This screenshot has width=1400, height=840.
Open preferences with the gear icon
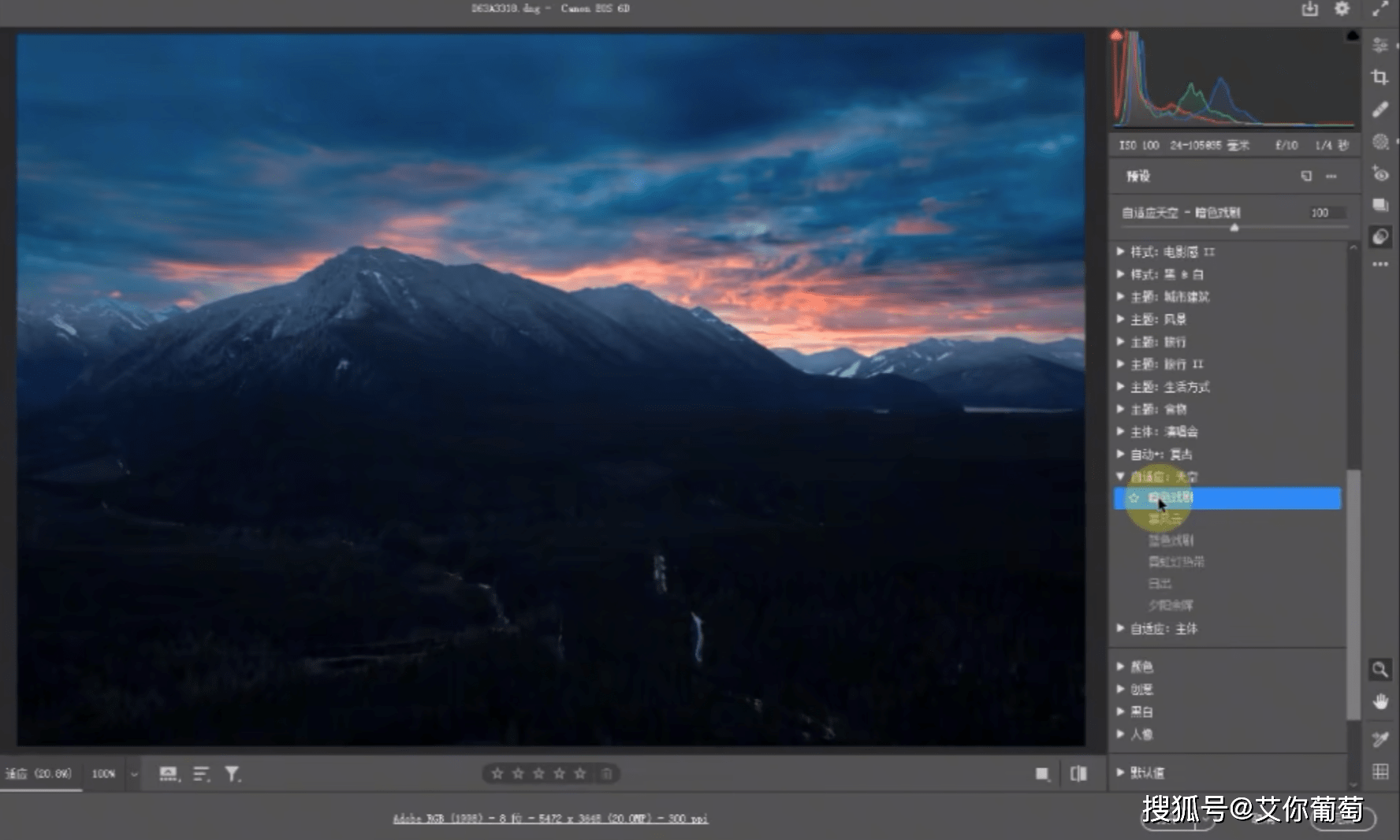1342,9
